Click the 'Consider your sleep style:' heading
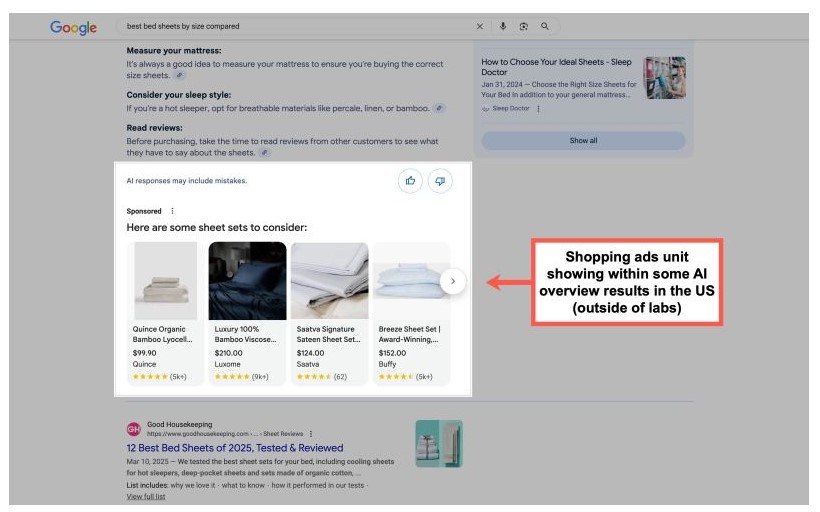The width and height of the screenshot is (820, 512). click(x=179, y=95)
